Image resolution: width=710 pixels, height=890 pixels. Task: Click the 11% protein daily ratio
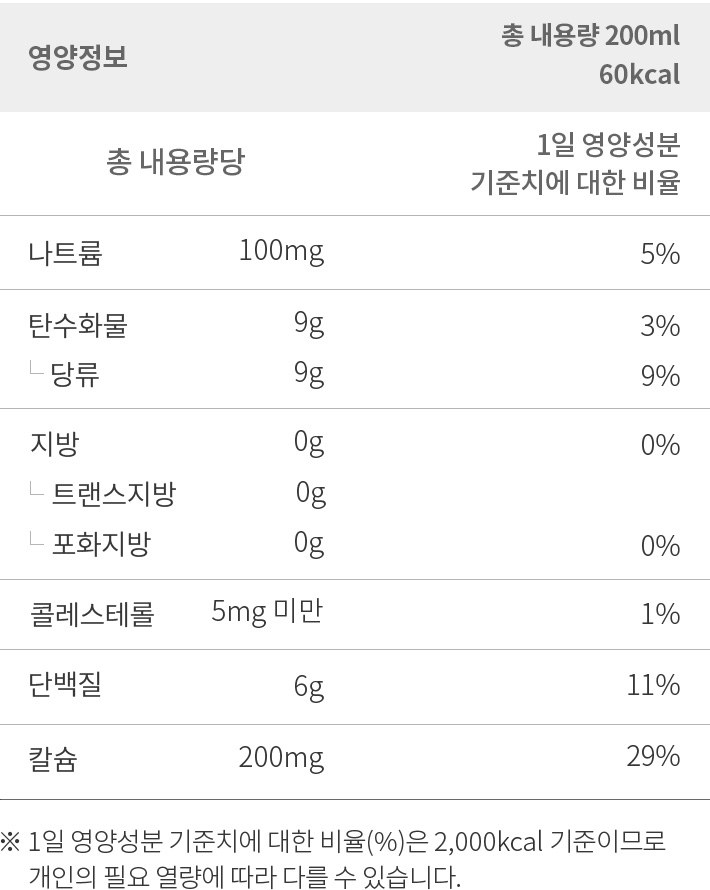(x=654, y=686)
